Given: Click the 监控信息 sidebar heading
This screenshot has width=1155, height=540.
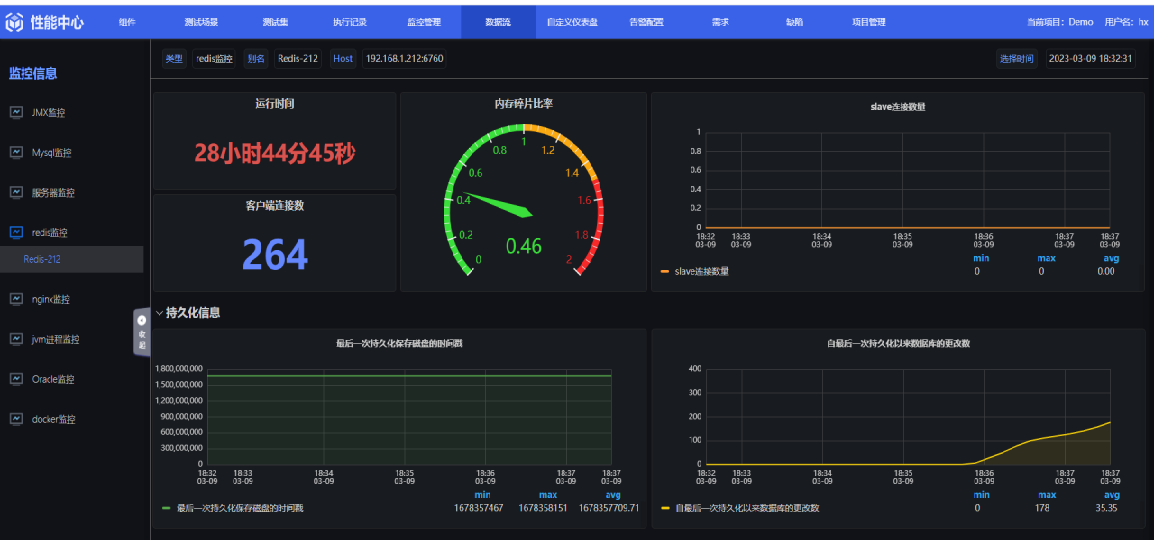Looking at the screenshot, I should coord(33,73).
